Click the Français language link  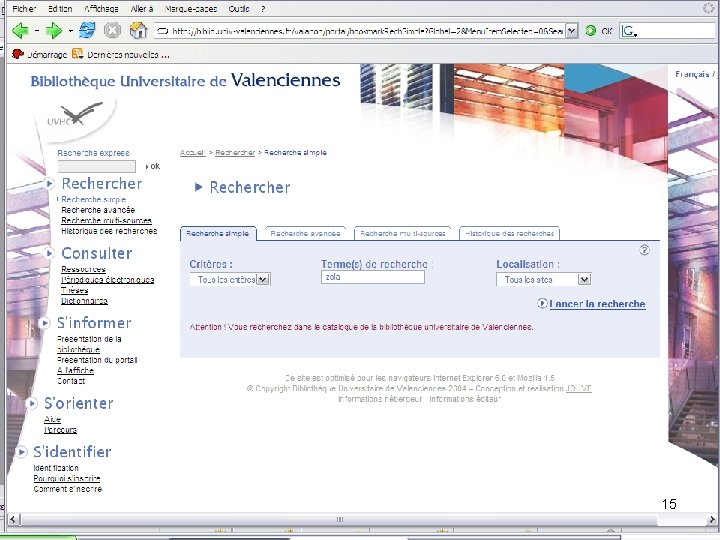692,74
